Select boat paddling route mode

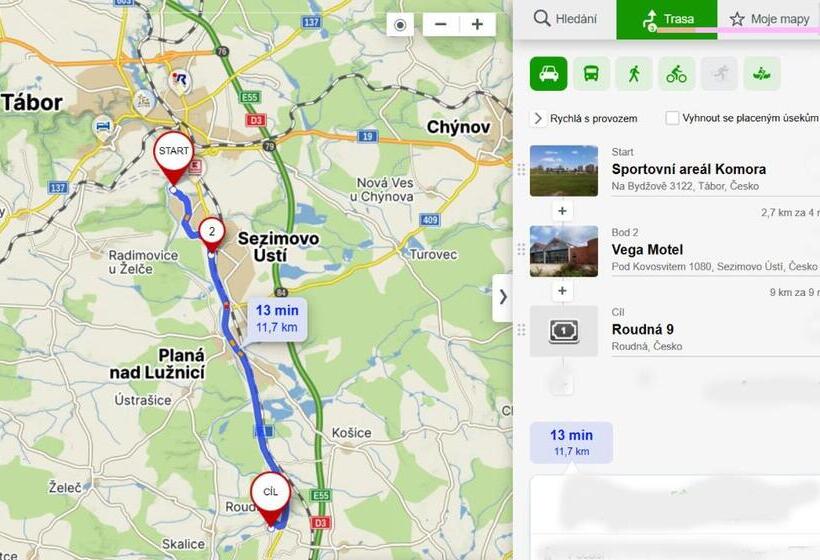pos(762,74)
